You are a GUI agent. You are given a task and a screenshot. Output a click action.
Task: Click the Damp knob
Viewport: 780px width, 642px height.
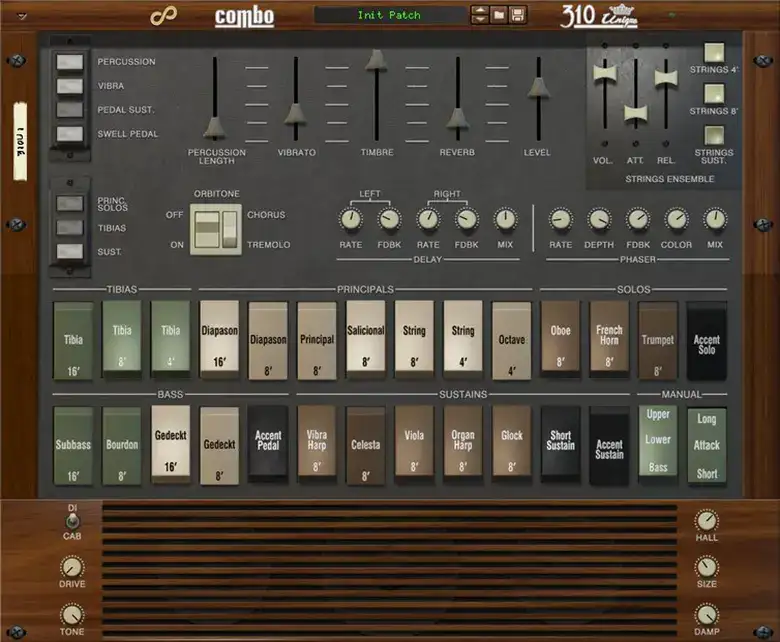(706, 615)
